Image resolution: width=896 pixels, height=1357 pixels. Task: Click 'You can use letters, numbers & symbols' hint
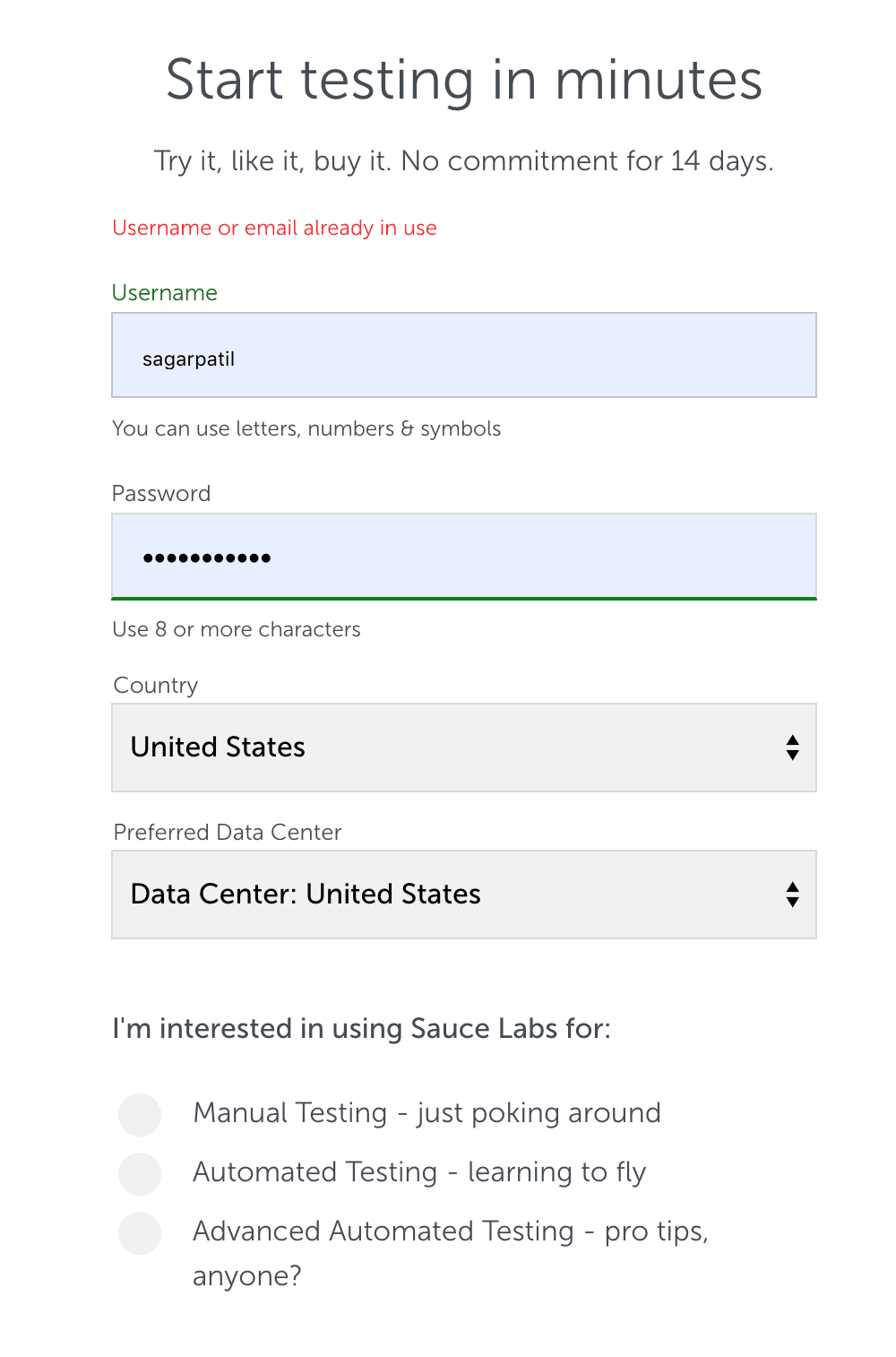click(306, 428)
